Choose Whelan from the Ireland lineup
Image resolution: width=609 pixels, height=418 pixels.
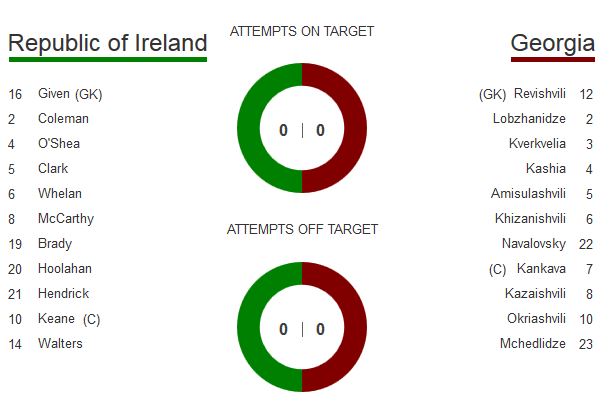point(60,194)
